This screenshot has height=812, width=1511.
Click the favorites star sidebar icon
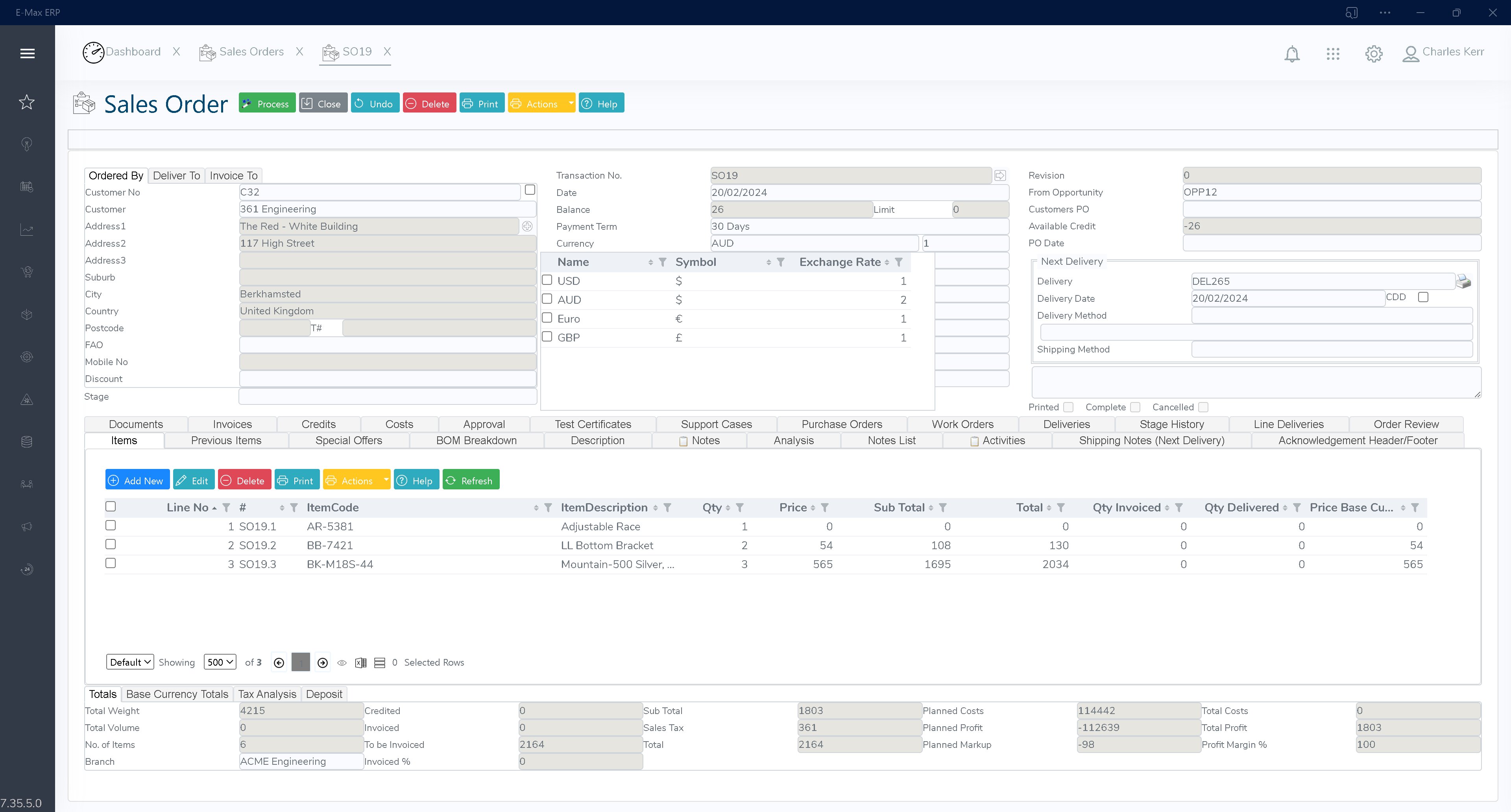27,103
